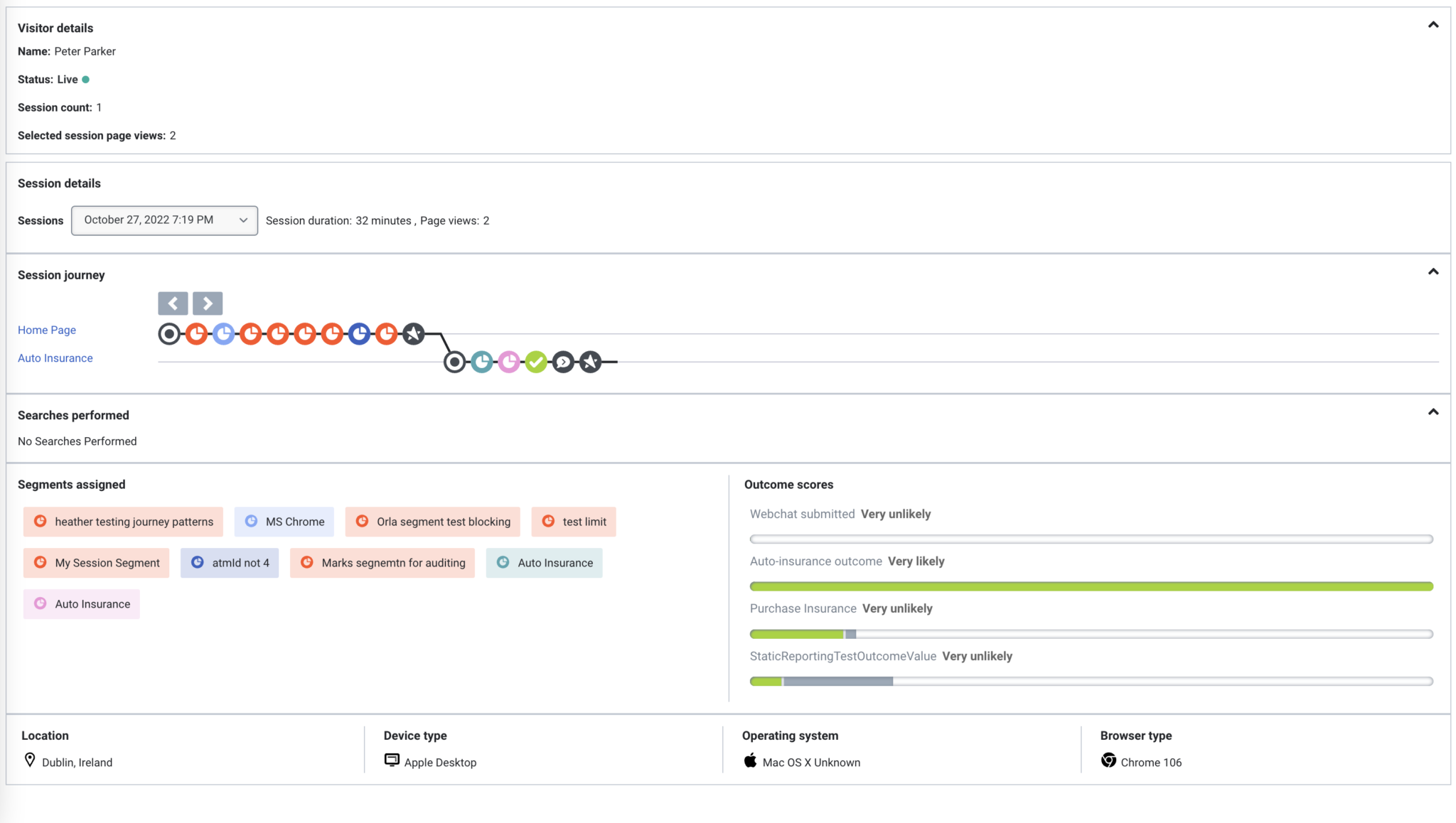Screen dimensions: 1456x823
Task: Select the Chrome browser icon near Chrome 106
Action: click(1108, 761)
